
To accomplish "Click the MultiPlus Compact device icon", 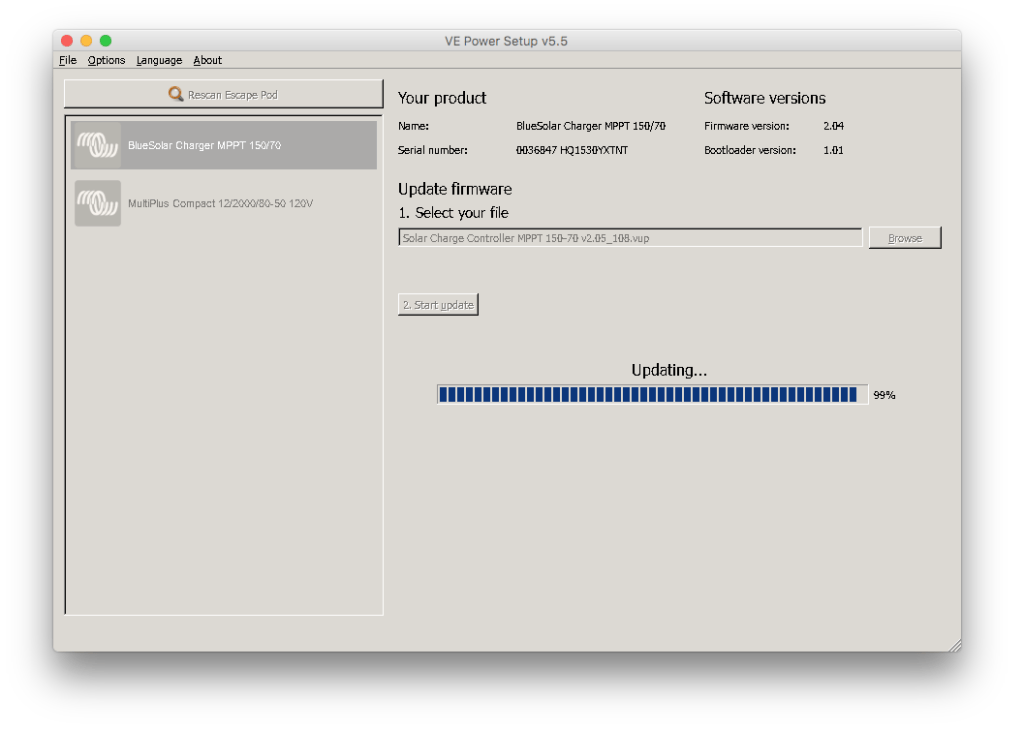I will pos(97,203).
